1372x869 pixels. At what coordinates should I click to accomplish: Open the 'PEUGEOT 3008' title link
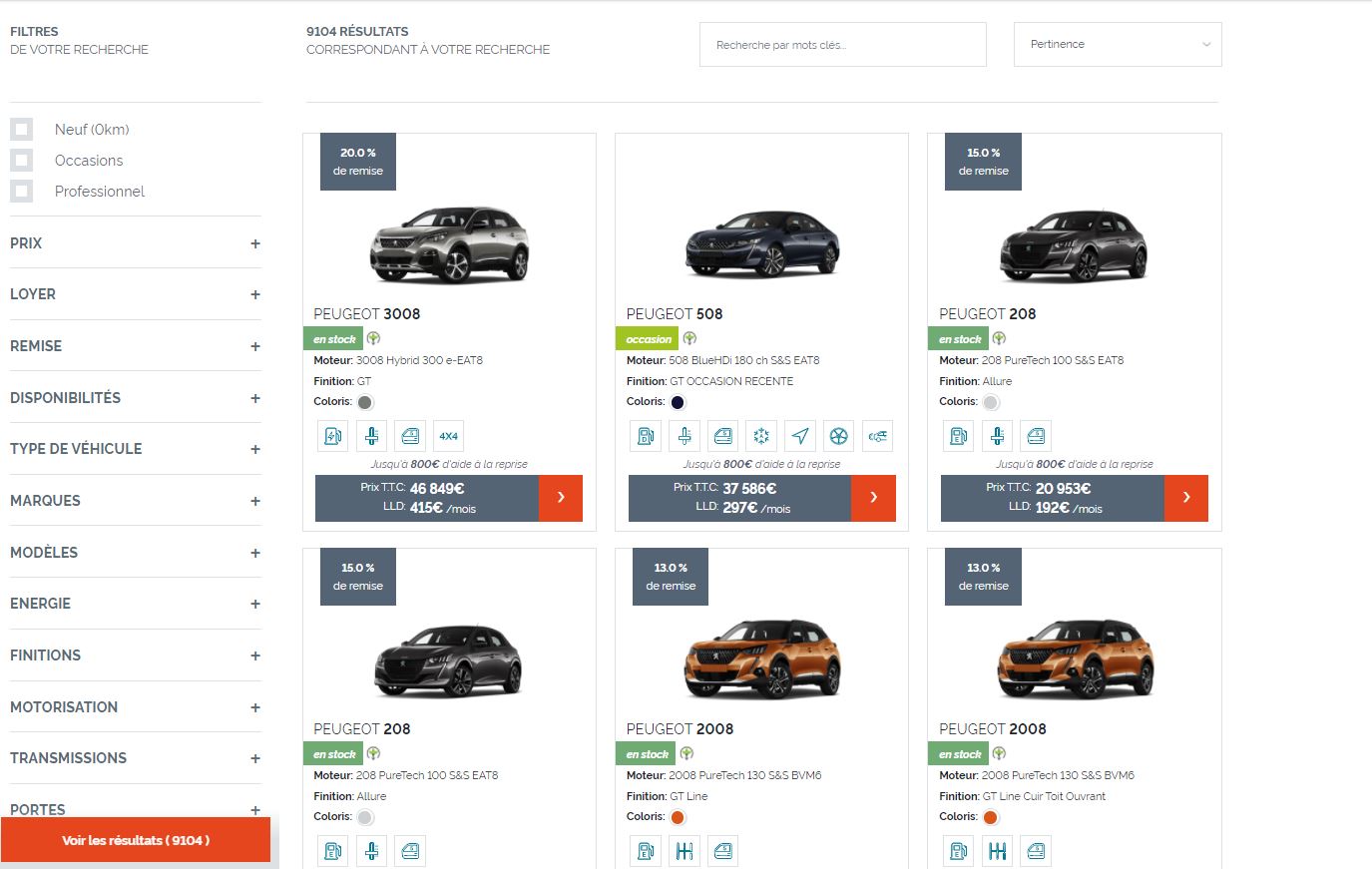point(367,314)
